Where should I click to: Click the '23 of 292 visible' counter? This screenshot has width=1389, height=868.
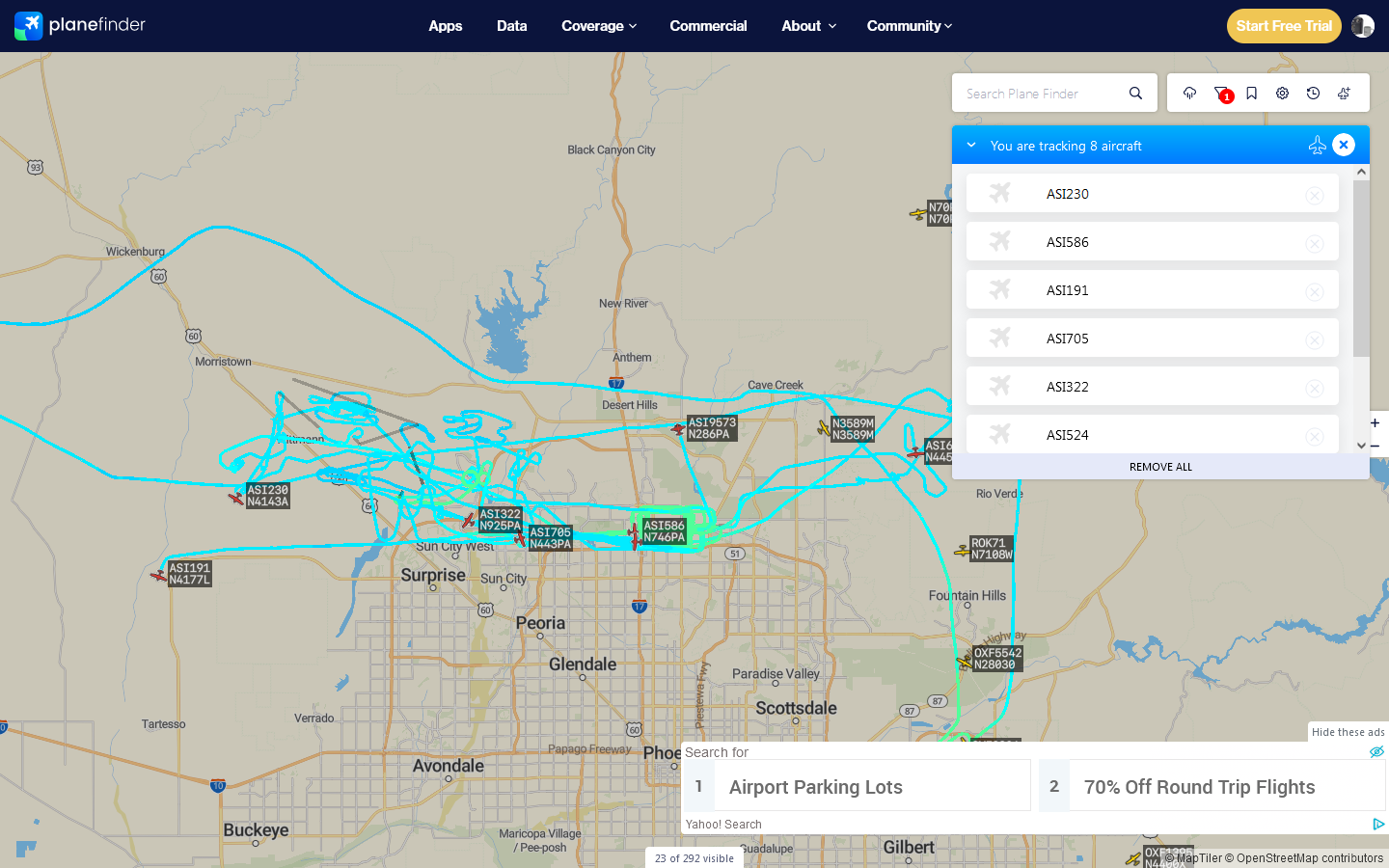pos(694,858)
